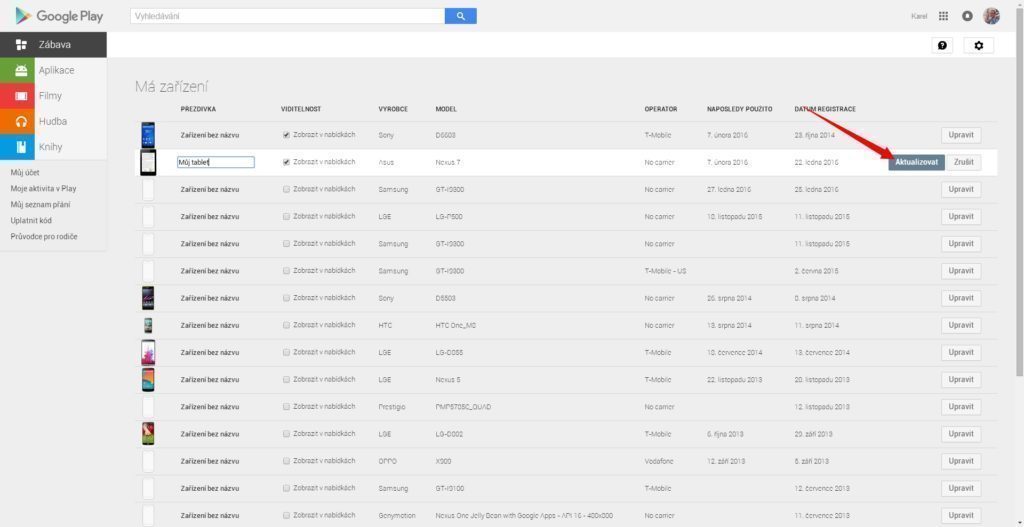Viewport: 1024px width, 527px height.
Task: Click the PŘEZDÍVKA column header
Action: click(199, 109)
